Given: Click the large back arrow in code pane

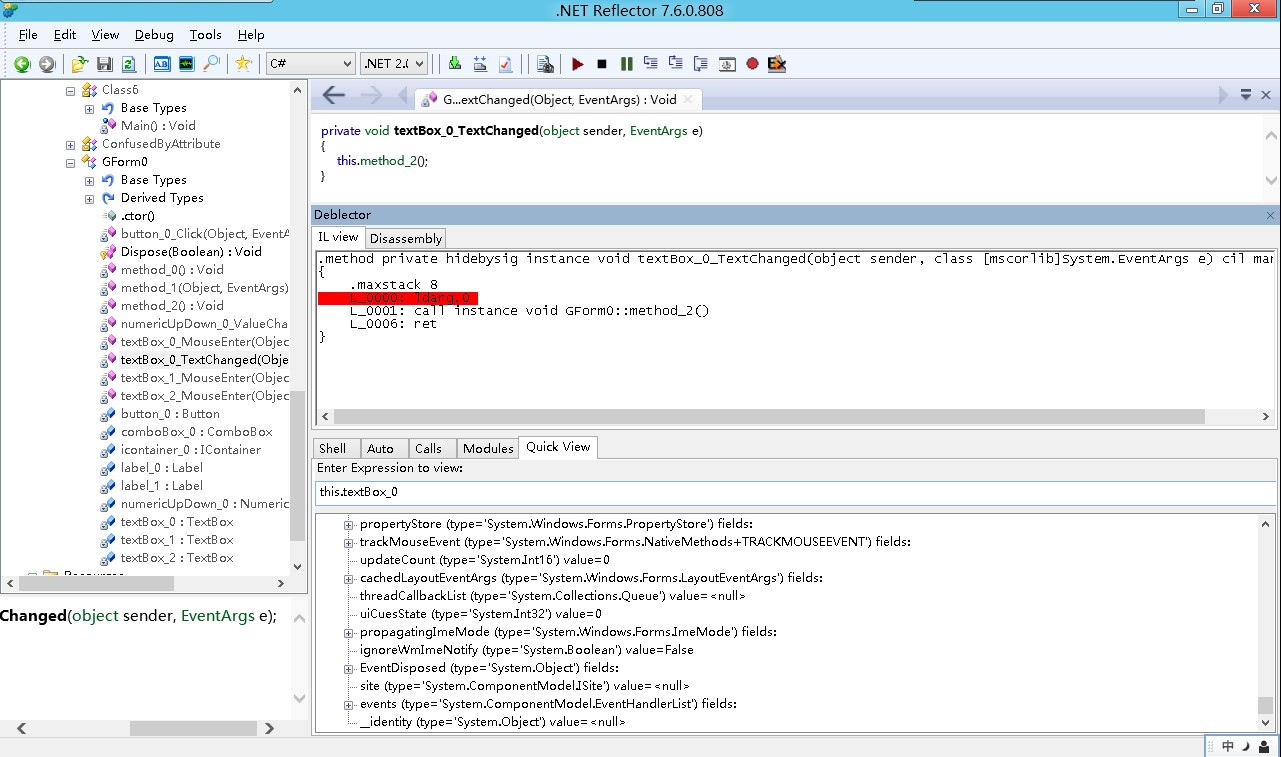Looking at the screenshot, I should click(334, 96).
